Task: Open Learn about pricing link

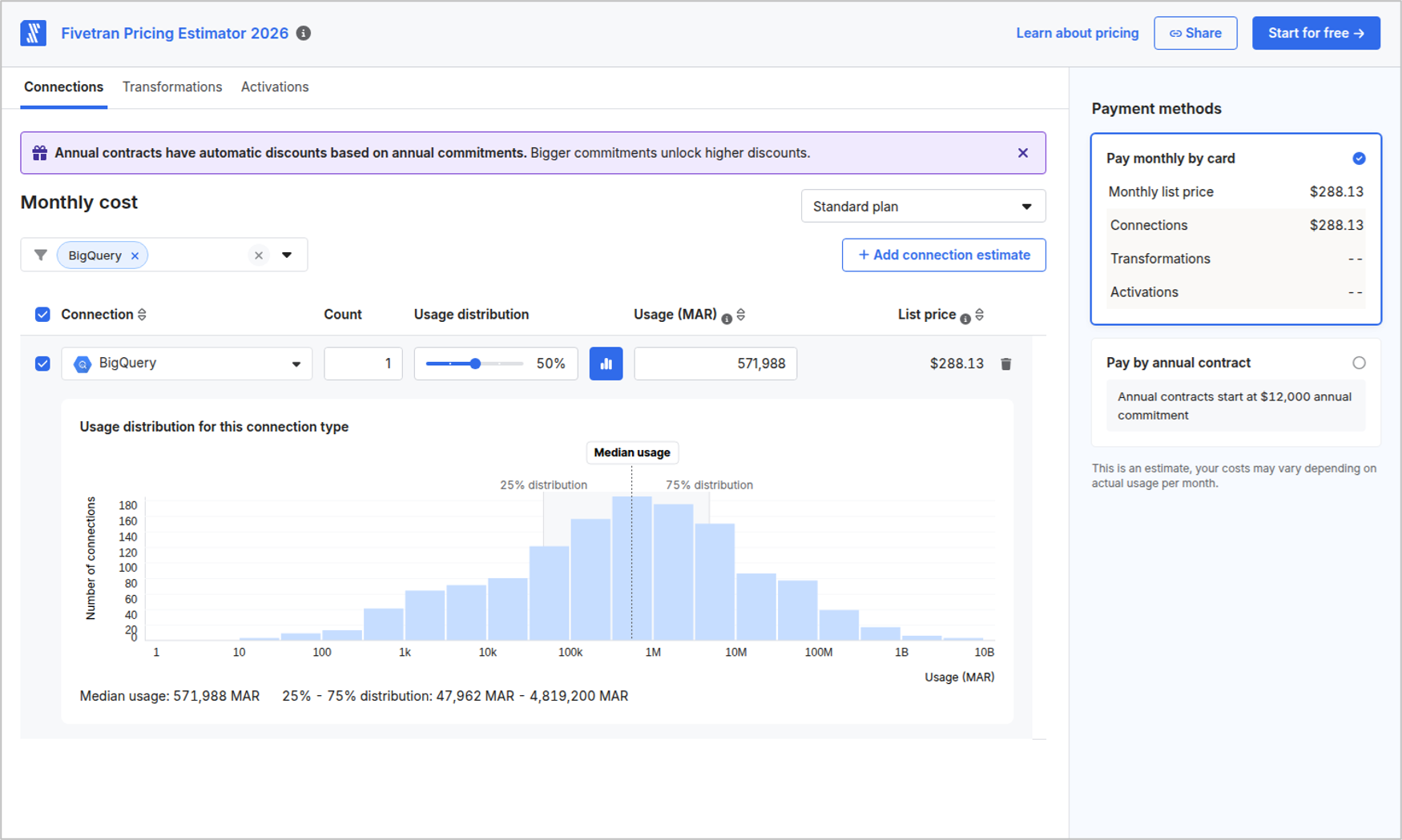Action: pos(1078,33)
